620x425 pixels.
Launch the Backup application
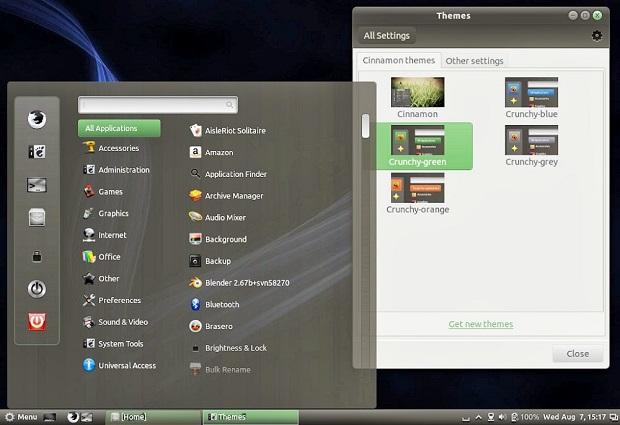tap(210, 261)
